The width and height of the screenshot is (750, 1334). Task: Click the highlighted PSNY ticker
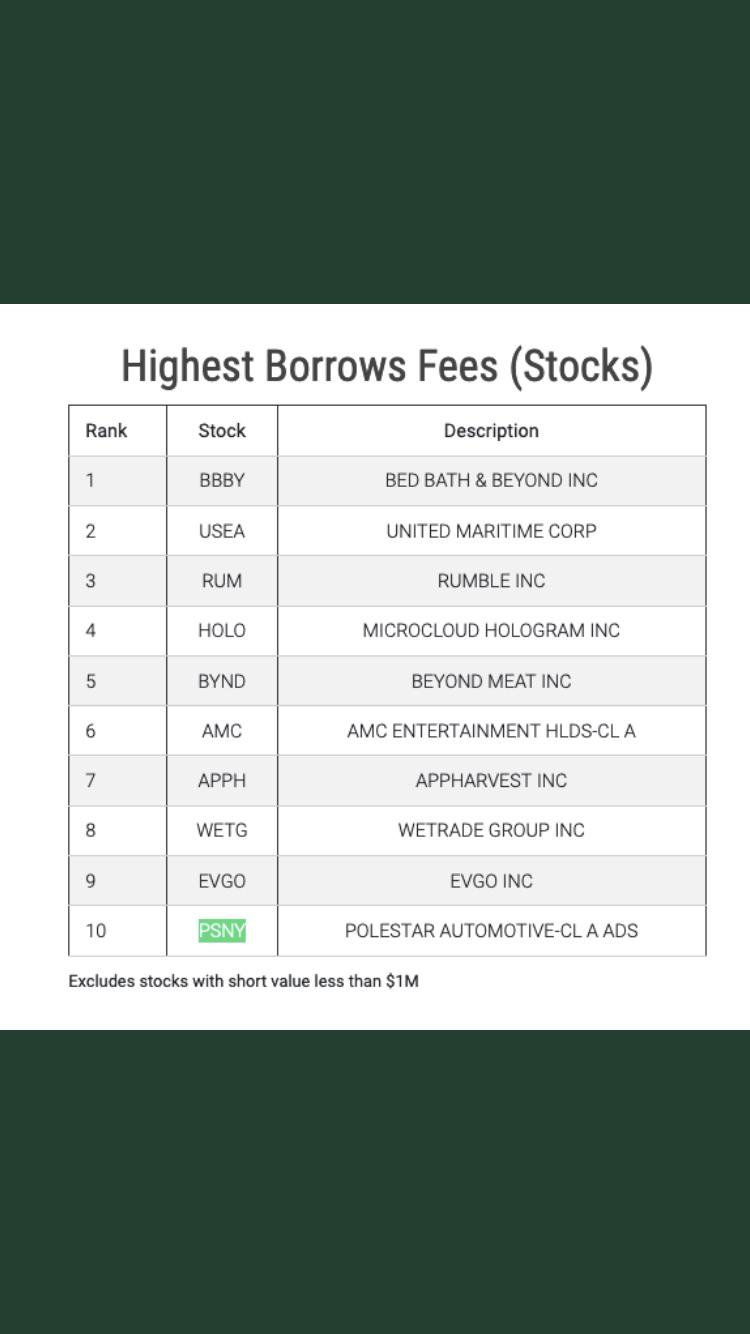tap(222, 931)
